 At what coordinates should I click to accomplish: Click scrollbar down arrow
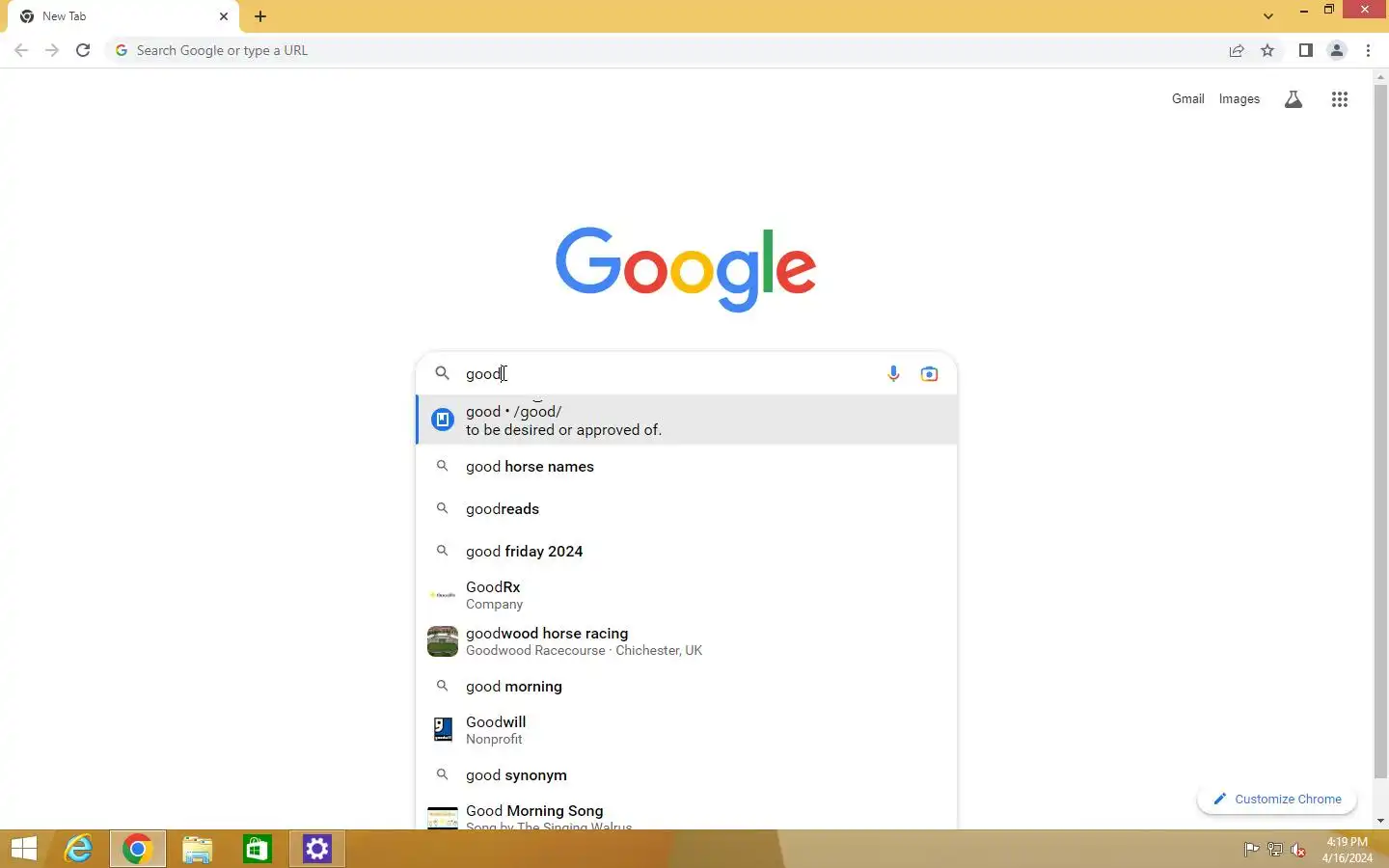click(x=1380, y=821)
